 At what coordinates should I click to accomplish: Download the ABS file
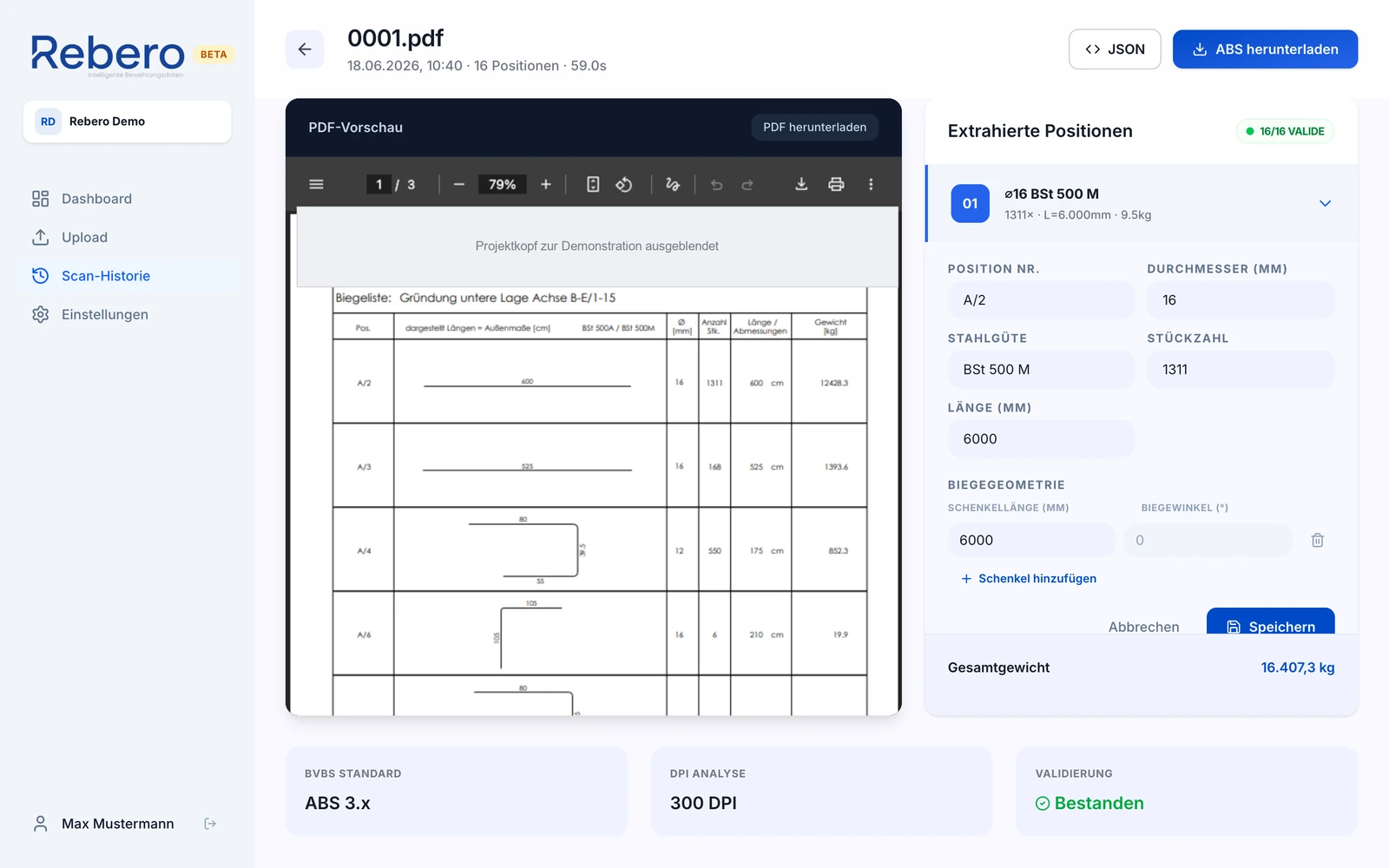[1265, 49]
